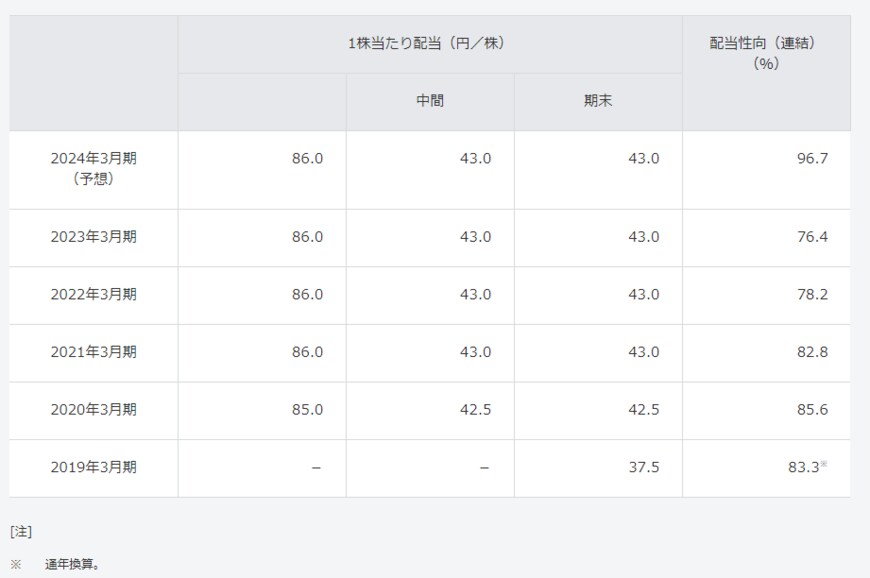Click the 2019年3月期 row label

(94, 467)
